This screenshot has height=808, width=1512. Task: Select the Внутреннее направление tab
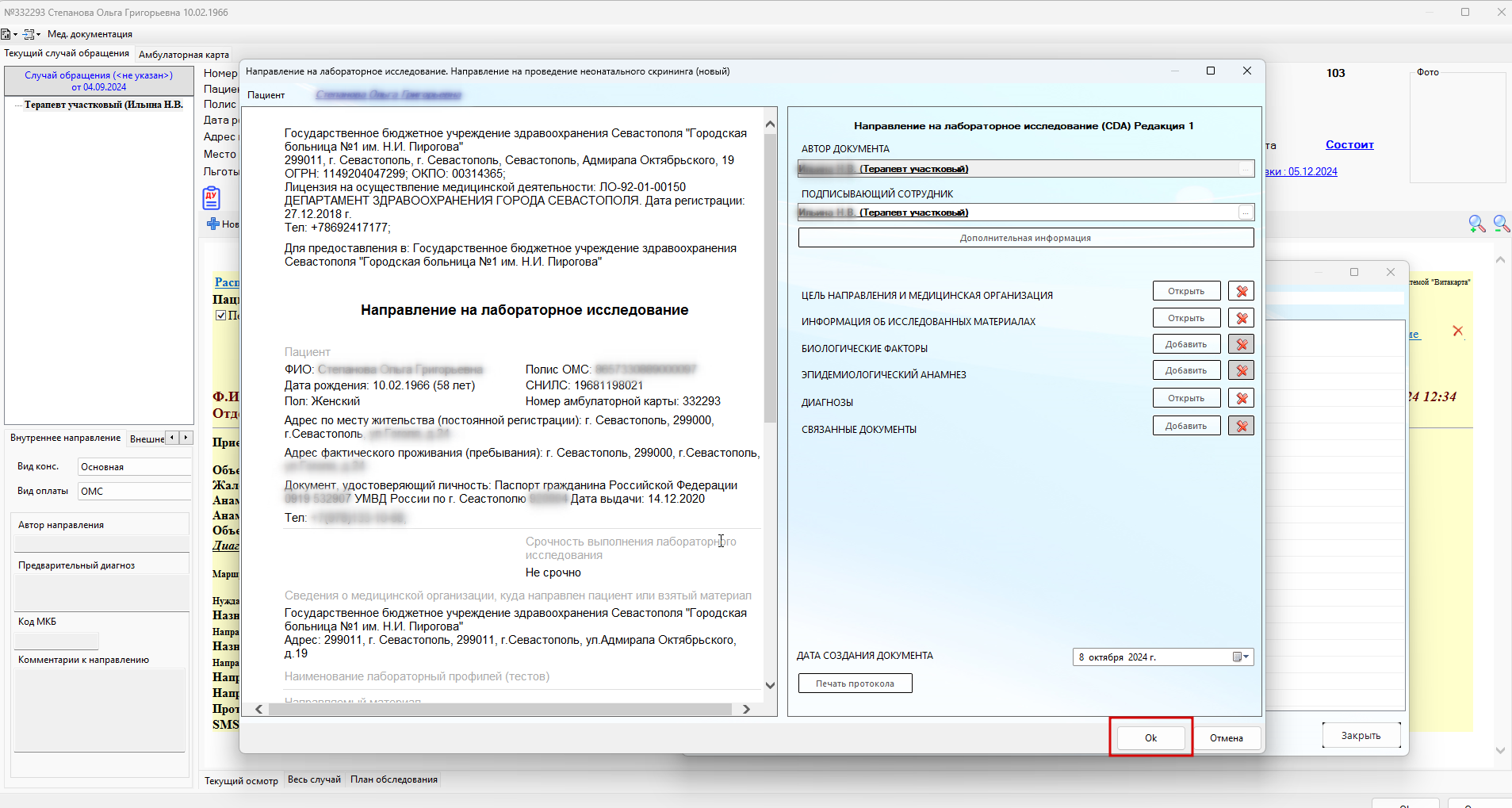point(65,438)
